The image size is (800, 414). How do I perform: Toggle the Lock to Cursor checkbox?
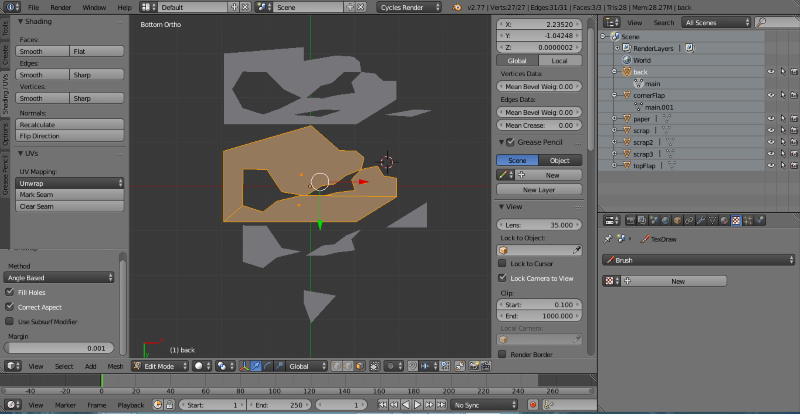[502, 264]
